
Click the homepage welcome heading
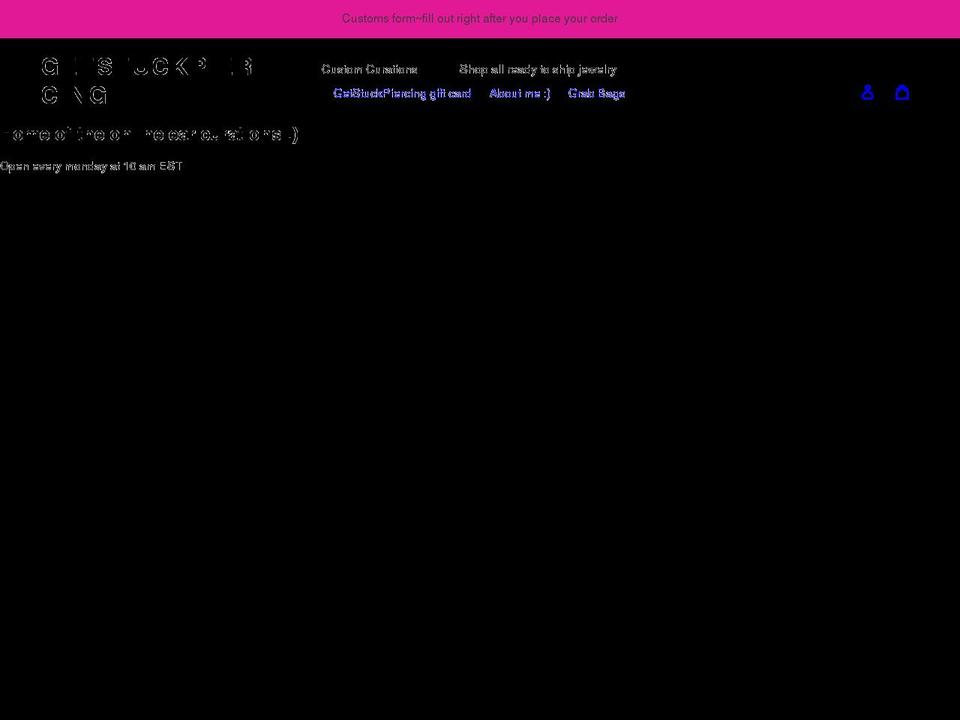150,134
